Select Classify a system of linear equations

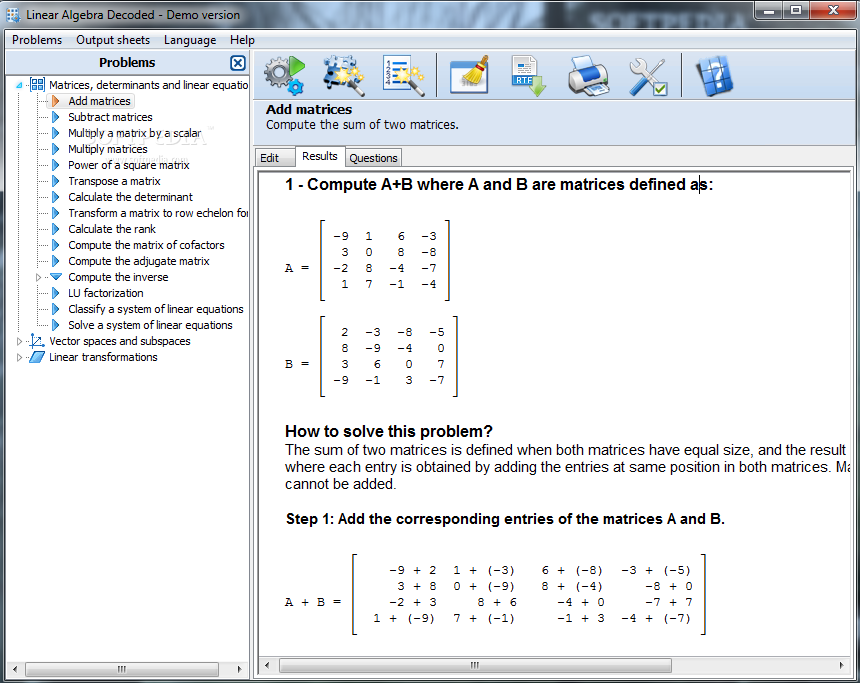coord(156,309)
